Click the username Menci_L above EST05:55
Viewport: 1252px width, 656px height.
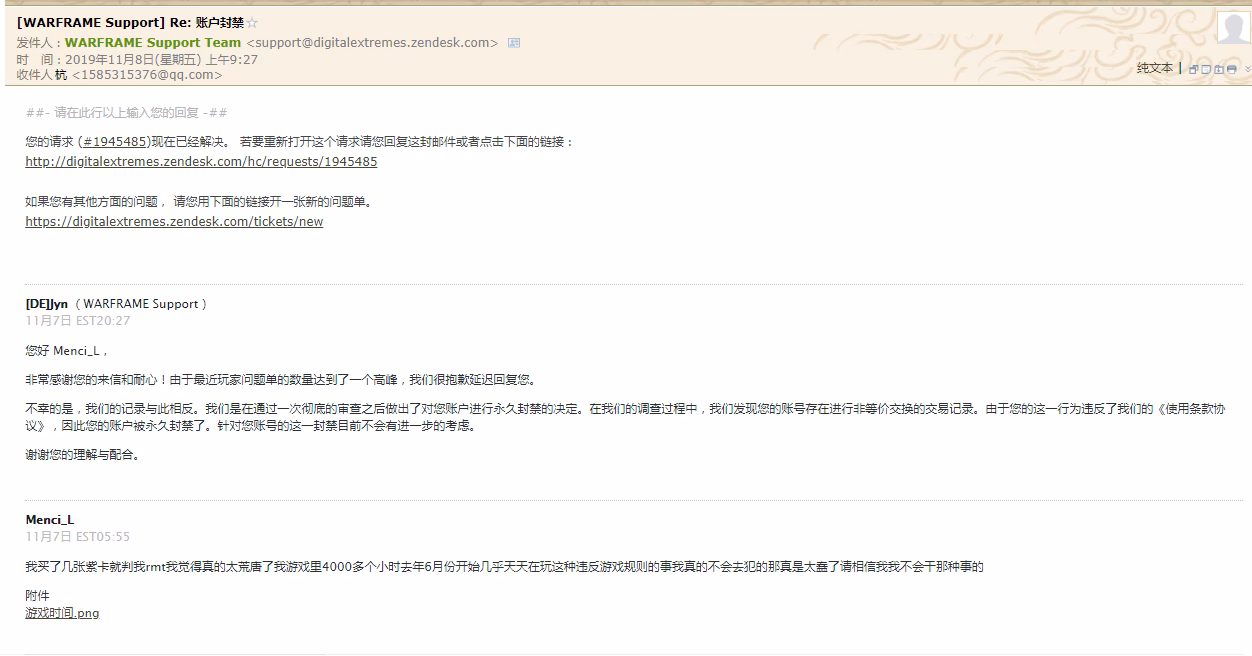(50, 520)
